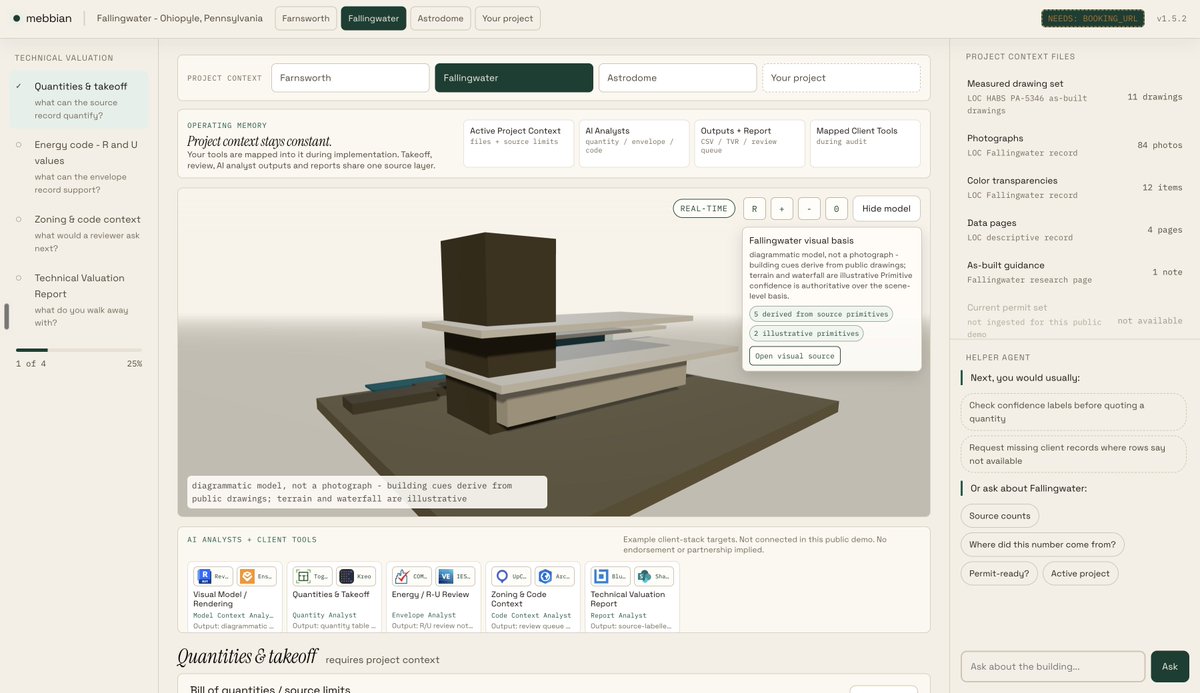Viewport: 1200px width, 693px height.
Task: Click the 0 view control button
Action: 837,208
